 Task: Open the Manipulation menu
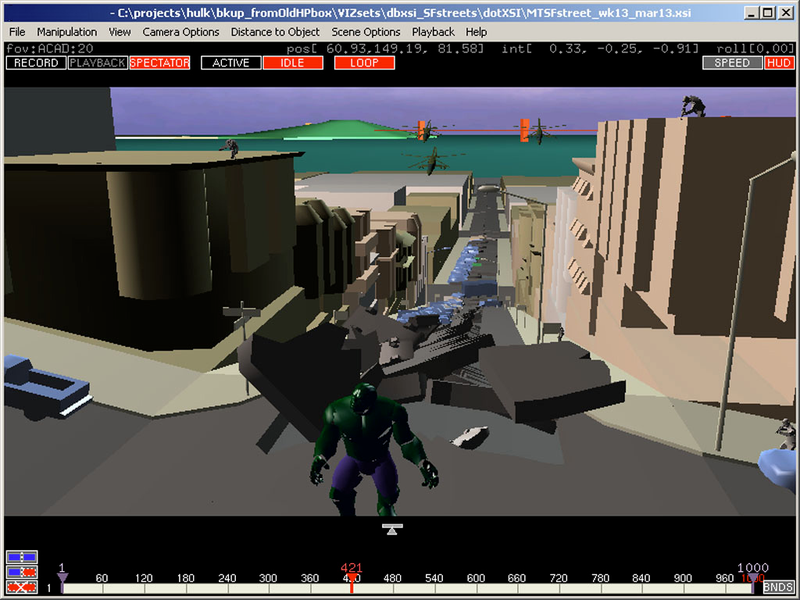pyautogui.click(x=67, y=32)
